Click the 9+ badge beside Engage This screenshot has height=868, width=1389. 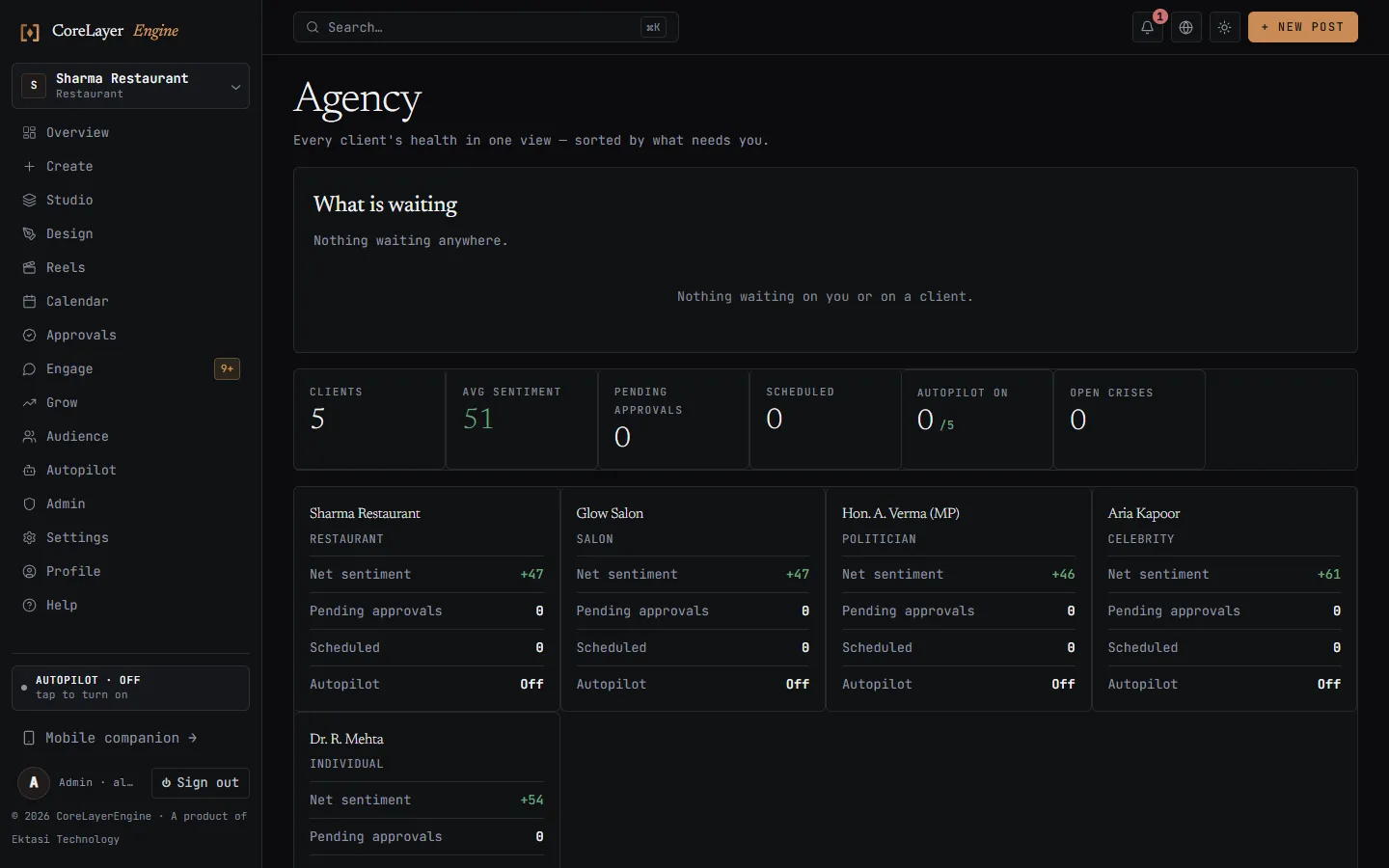tap(227, 368)
